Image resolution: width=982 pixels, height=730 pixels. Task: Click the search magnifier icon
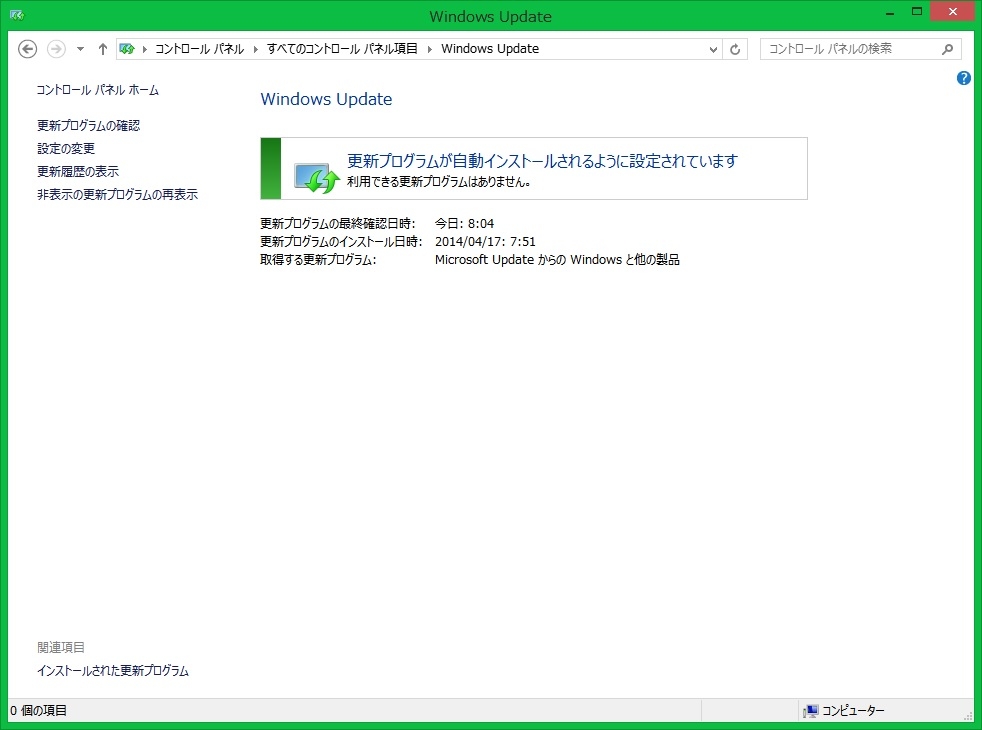(948, 49)
